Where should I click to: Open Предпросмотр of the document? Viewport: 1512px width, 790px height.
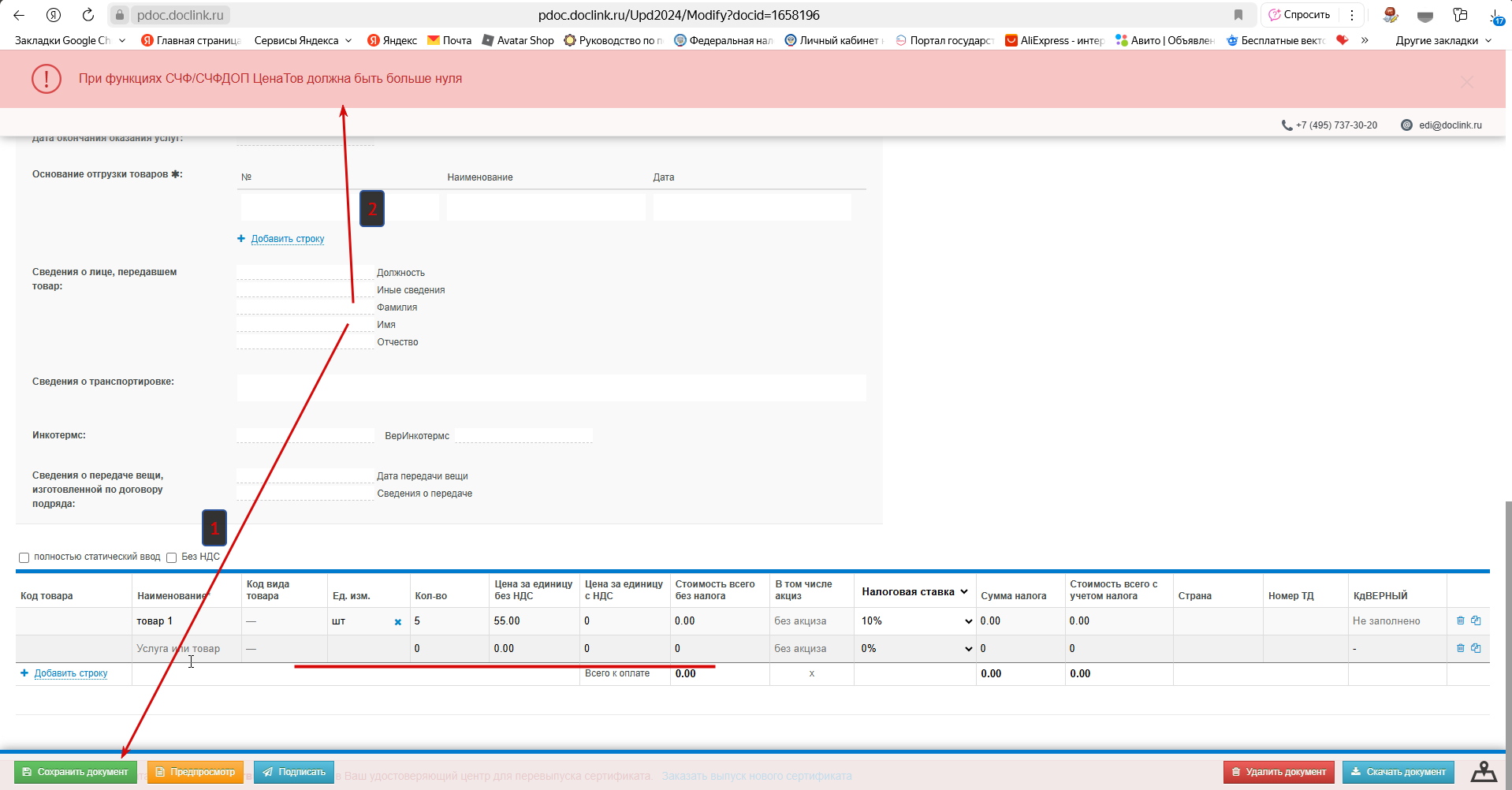196,772
